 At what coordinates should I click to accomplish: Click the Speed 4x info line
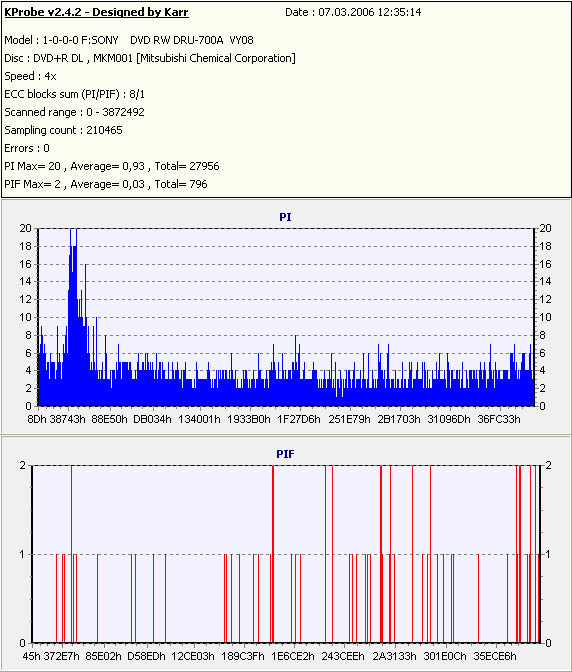click(x=30, y=76)
